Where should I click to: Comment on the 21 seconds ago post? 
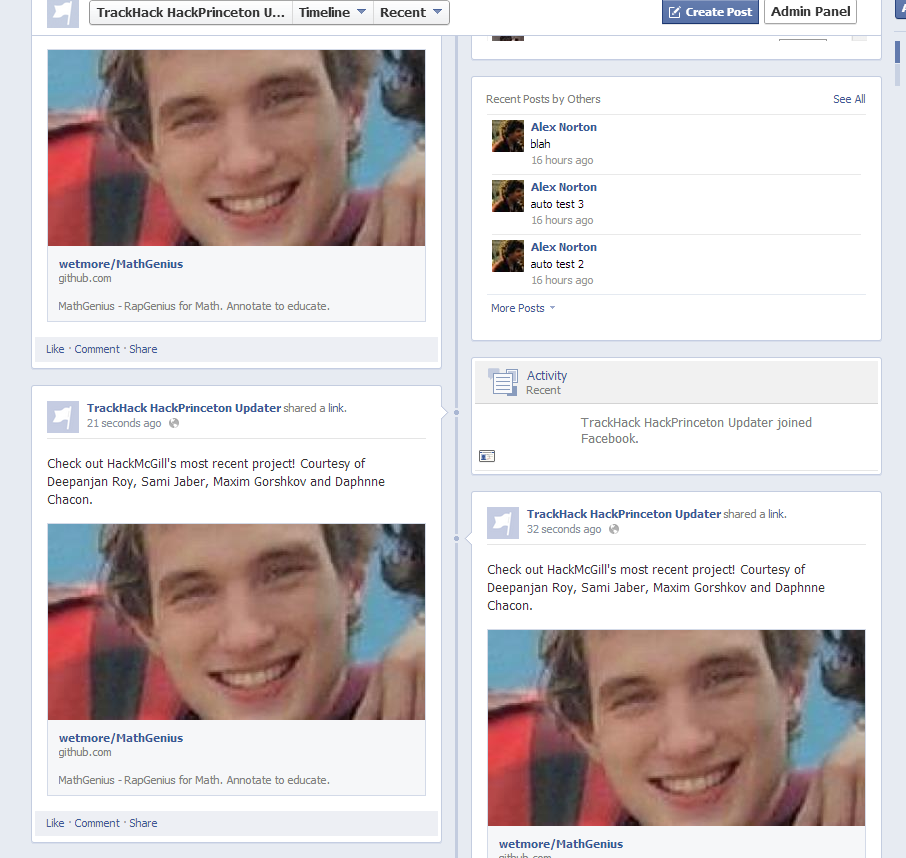point(96,823)
